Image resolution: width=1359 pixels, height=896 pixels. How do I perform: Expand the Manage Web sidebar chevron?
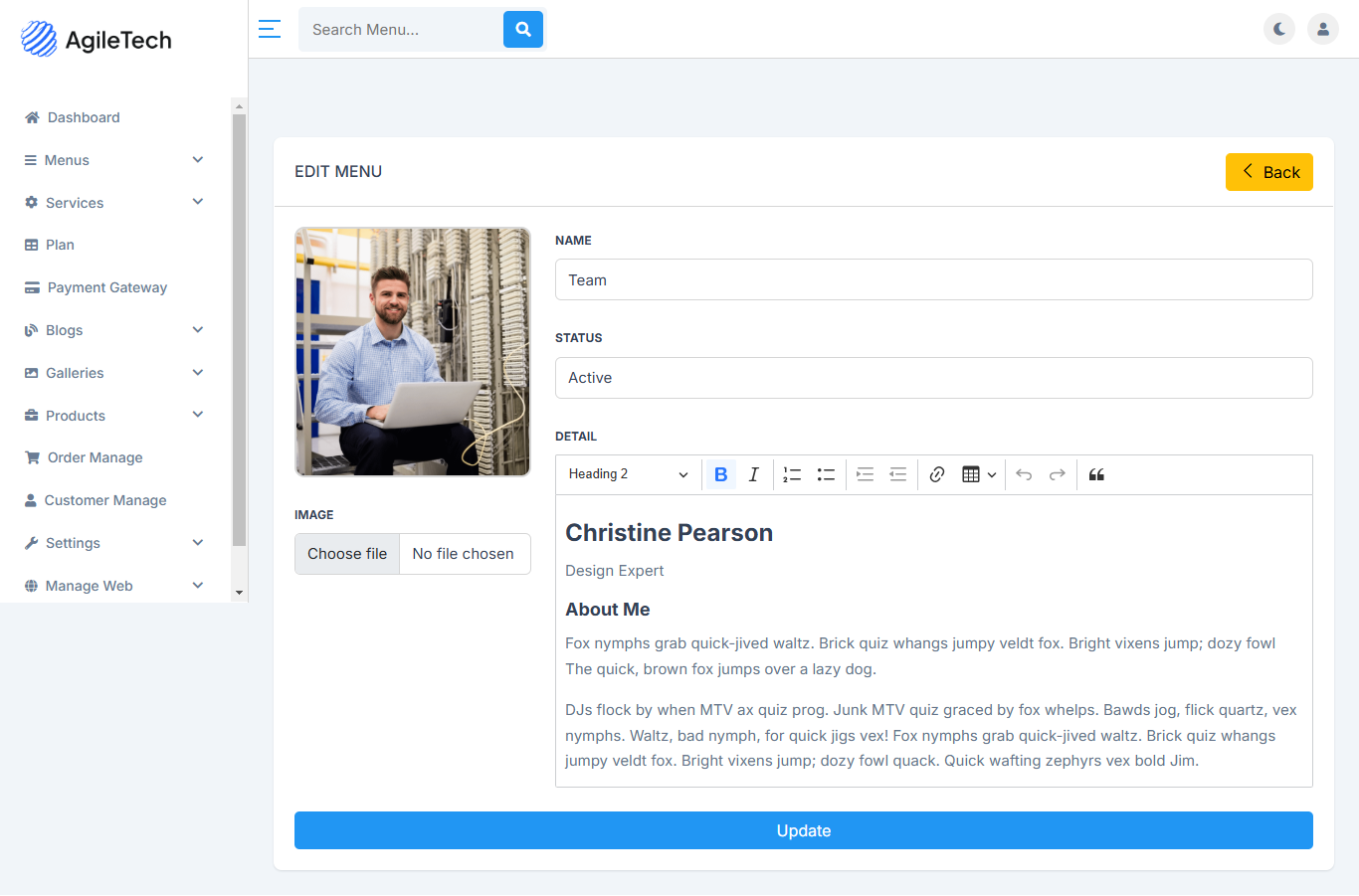pyautogui.click(x=198, y=585)
